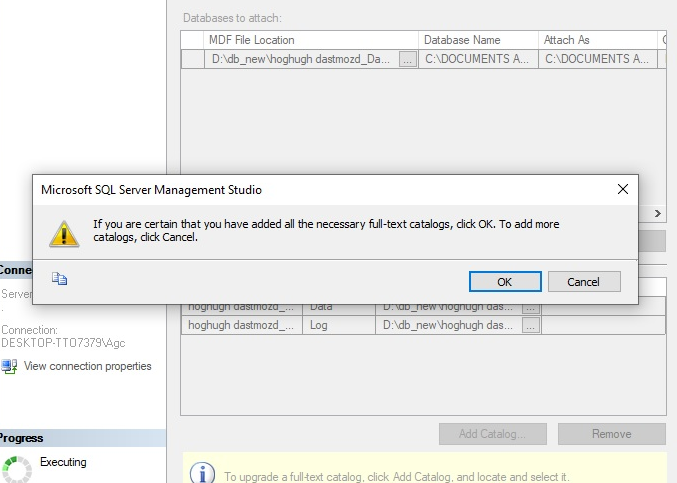Screen dimensions: 677x483
Task: Select the Executing status text
Action: tap(63, 462)
